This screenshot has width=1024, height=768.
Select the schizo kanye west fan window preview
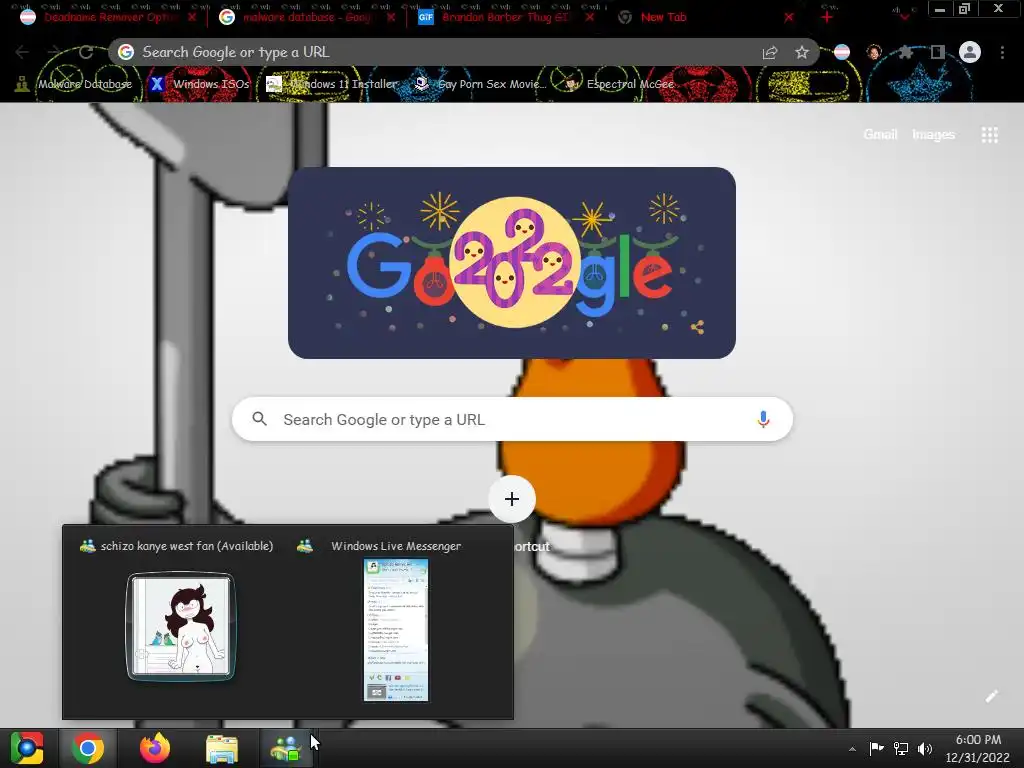(181, 627)
